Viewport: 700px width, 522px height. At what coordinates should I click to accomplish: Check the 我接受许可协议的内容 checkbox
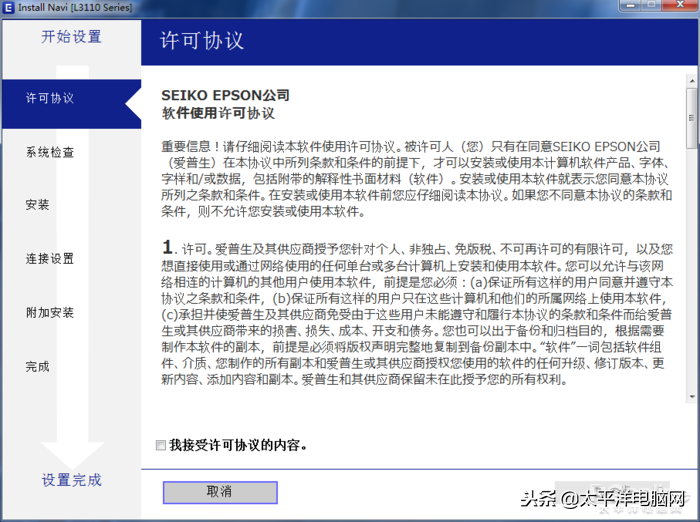coord(161,445)
